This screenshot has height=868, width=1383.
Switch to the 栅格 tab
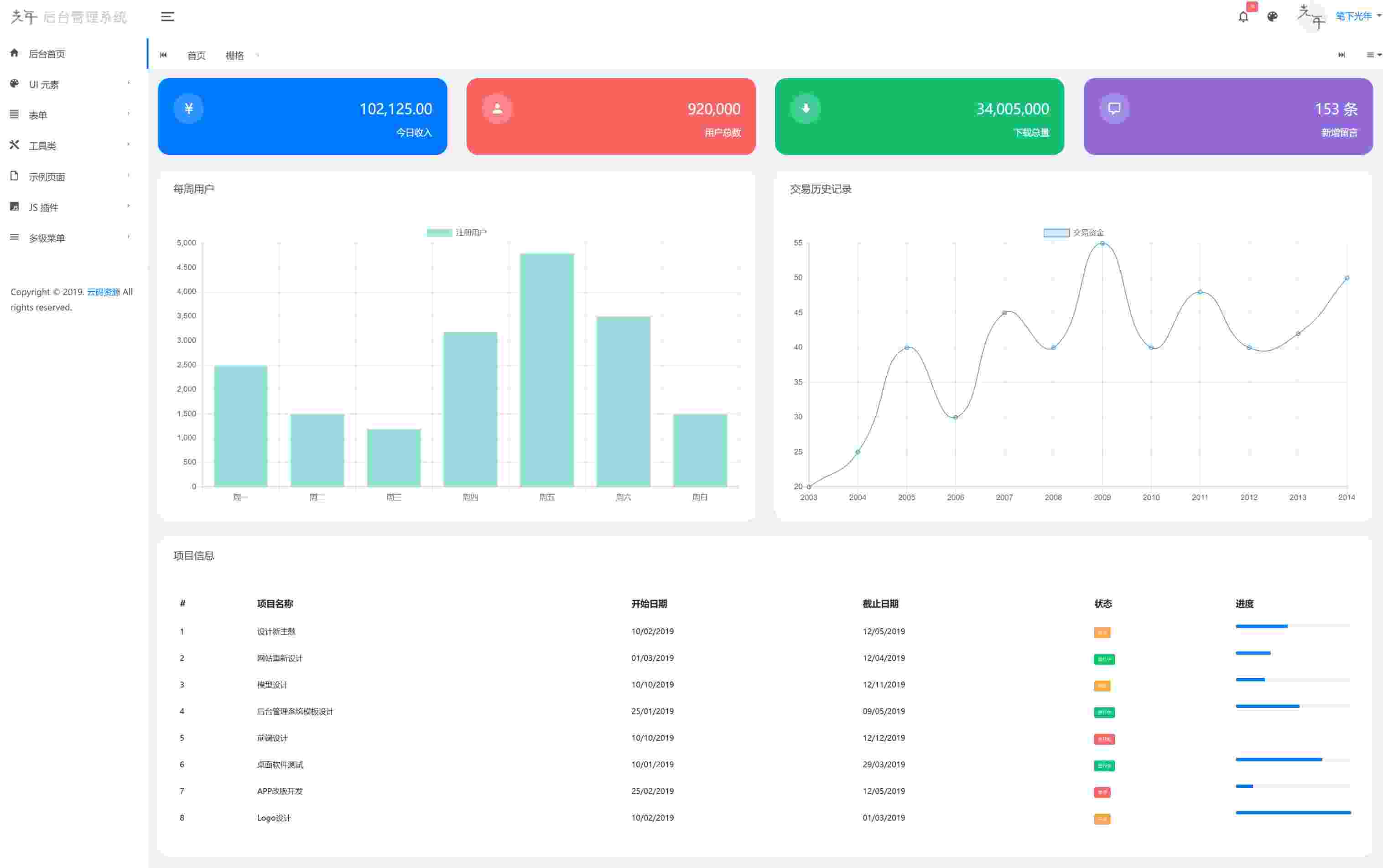click(234, 56)
